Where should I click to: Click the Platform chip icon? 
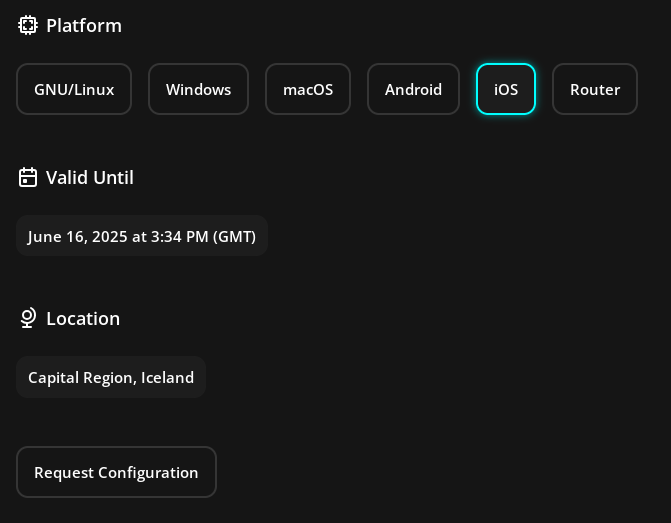(x=28, y=25)
